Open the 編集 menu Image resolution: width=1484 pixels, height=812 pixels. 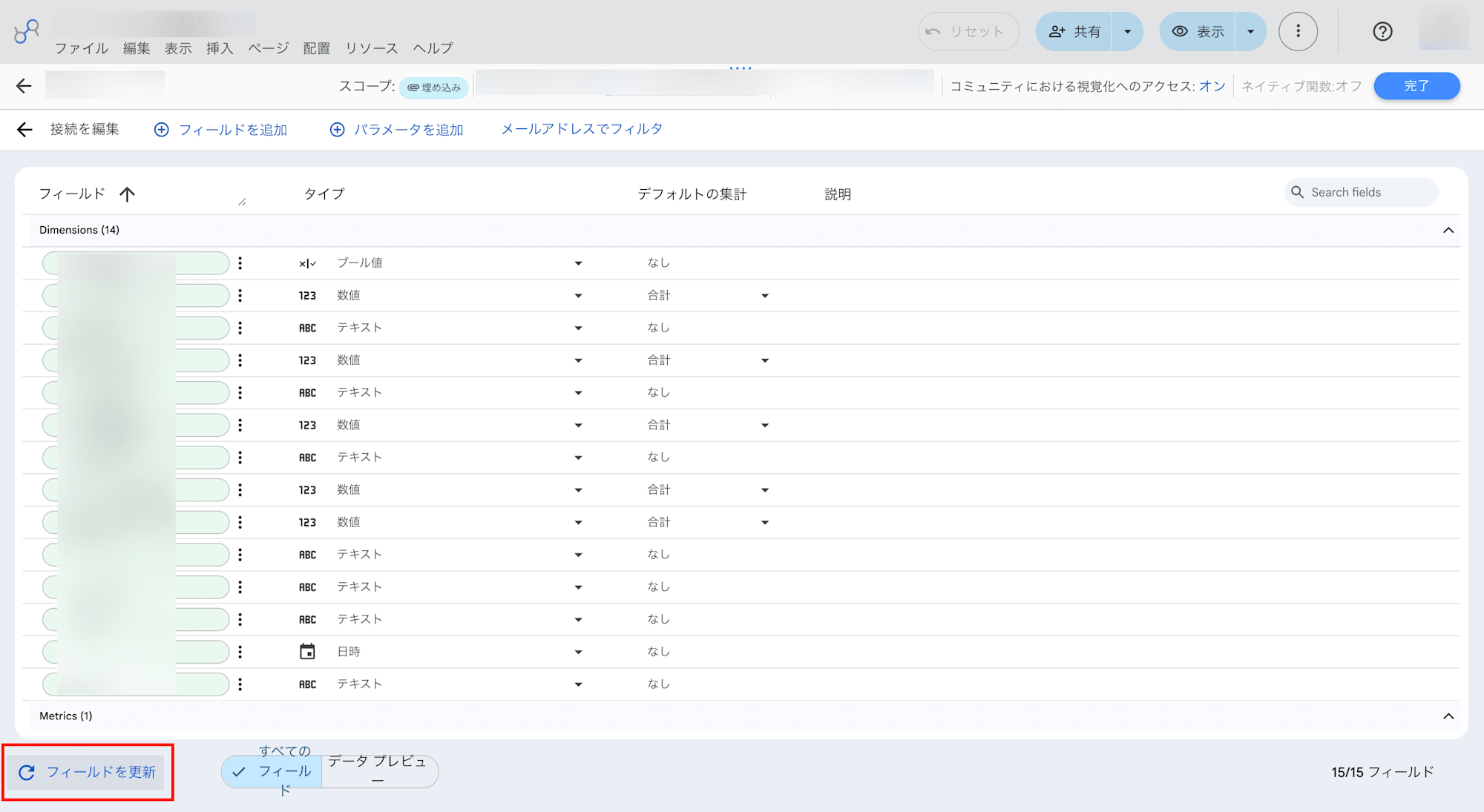(137, 48)
